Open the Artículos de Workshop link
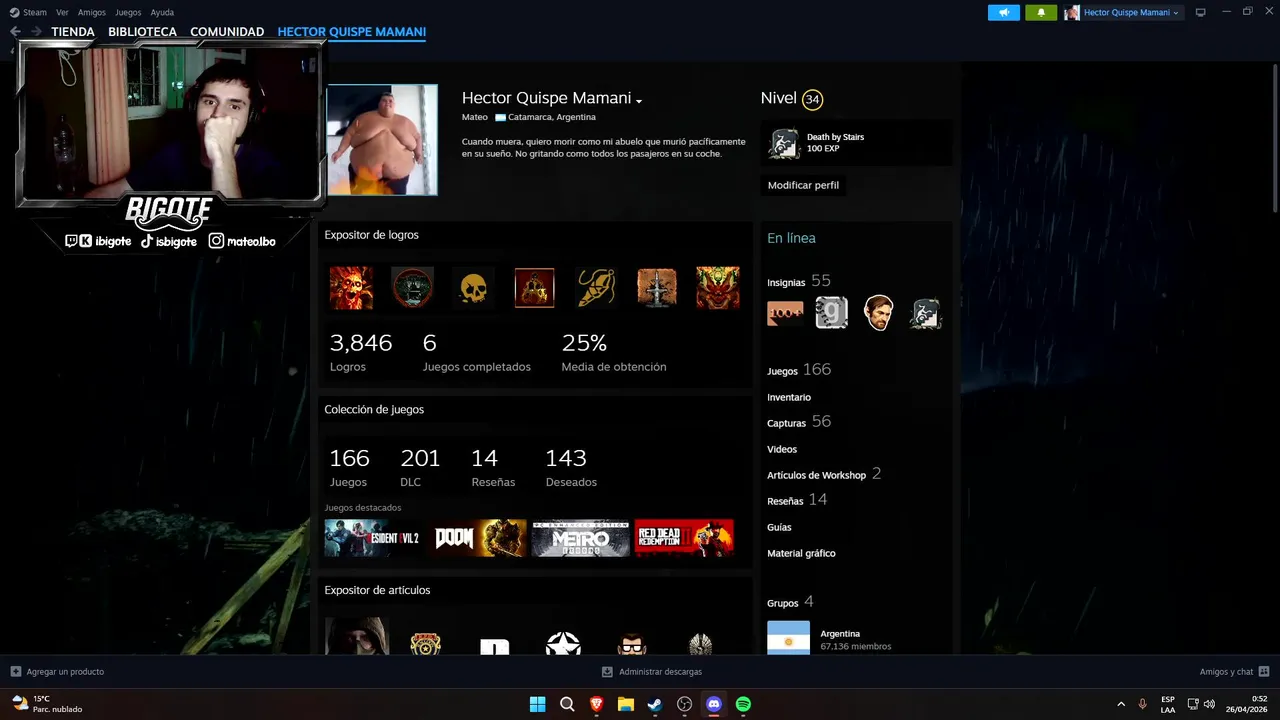 pyautogui.click(x=816, y=475)
